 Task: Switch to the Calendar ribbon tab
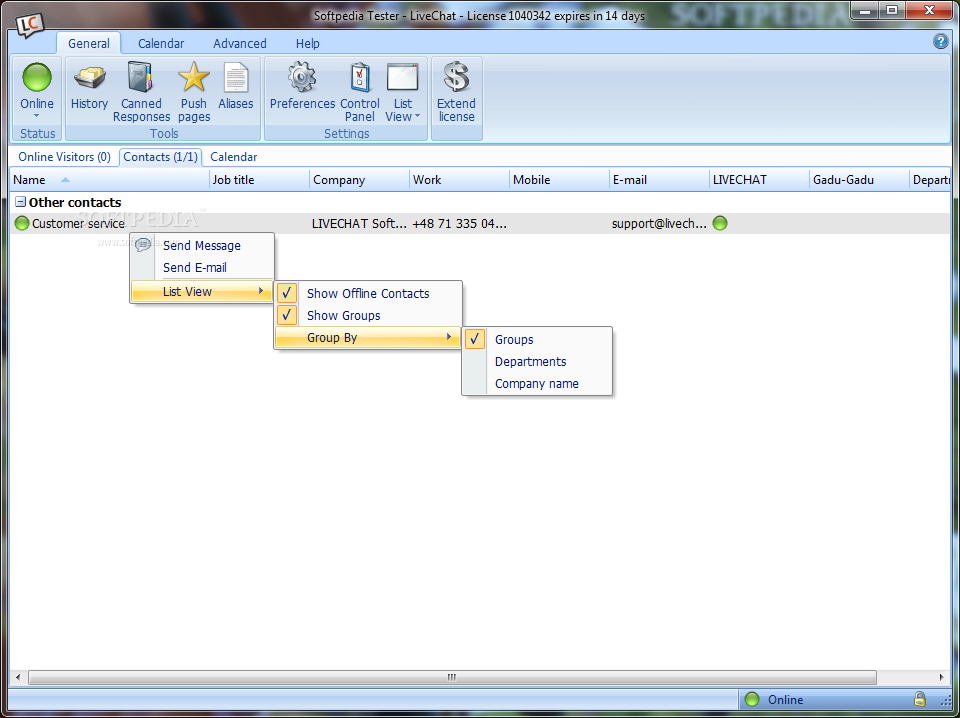point(161,43)
